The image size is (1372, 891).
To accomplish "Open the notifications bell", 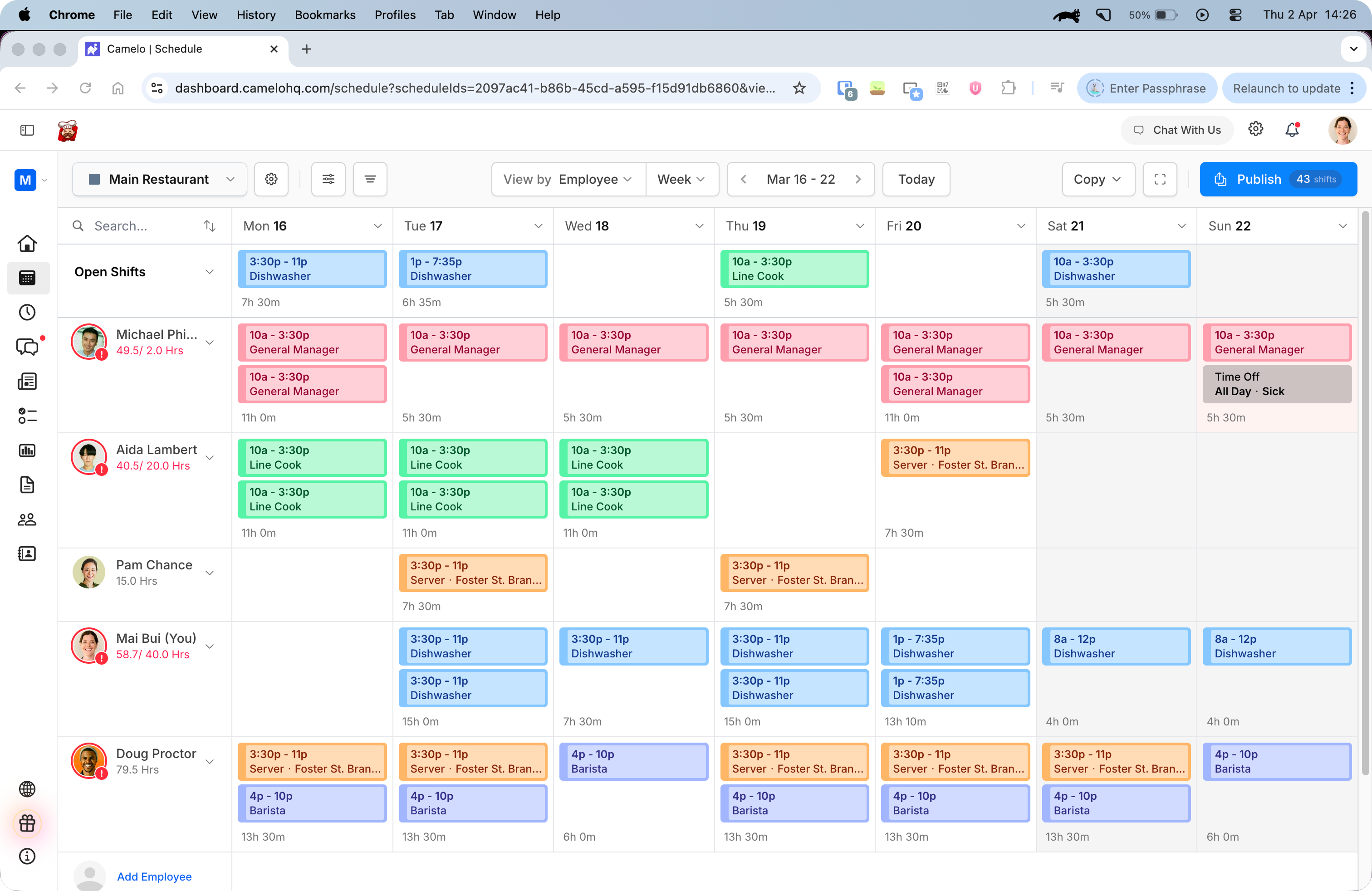I will [x=1292, y=130].
